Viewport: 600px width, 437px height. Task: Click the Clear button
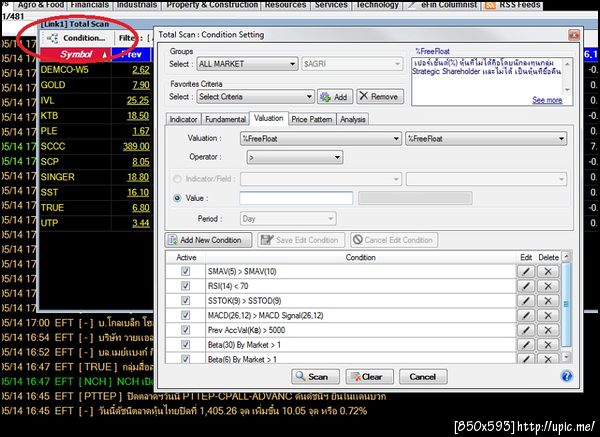point(370,377)
